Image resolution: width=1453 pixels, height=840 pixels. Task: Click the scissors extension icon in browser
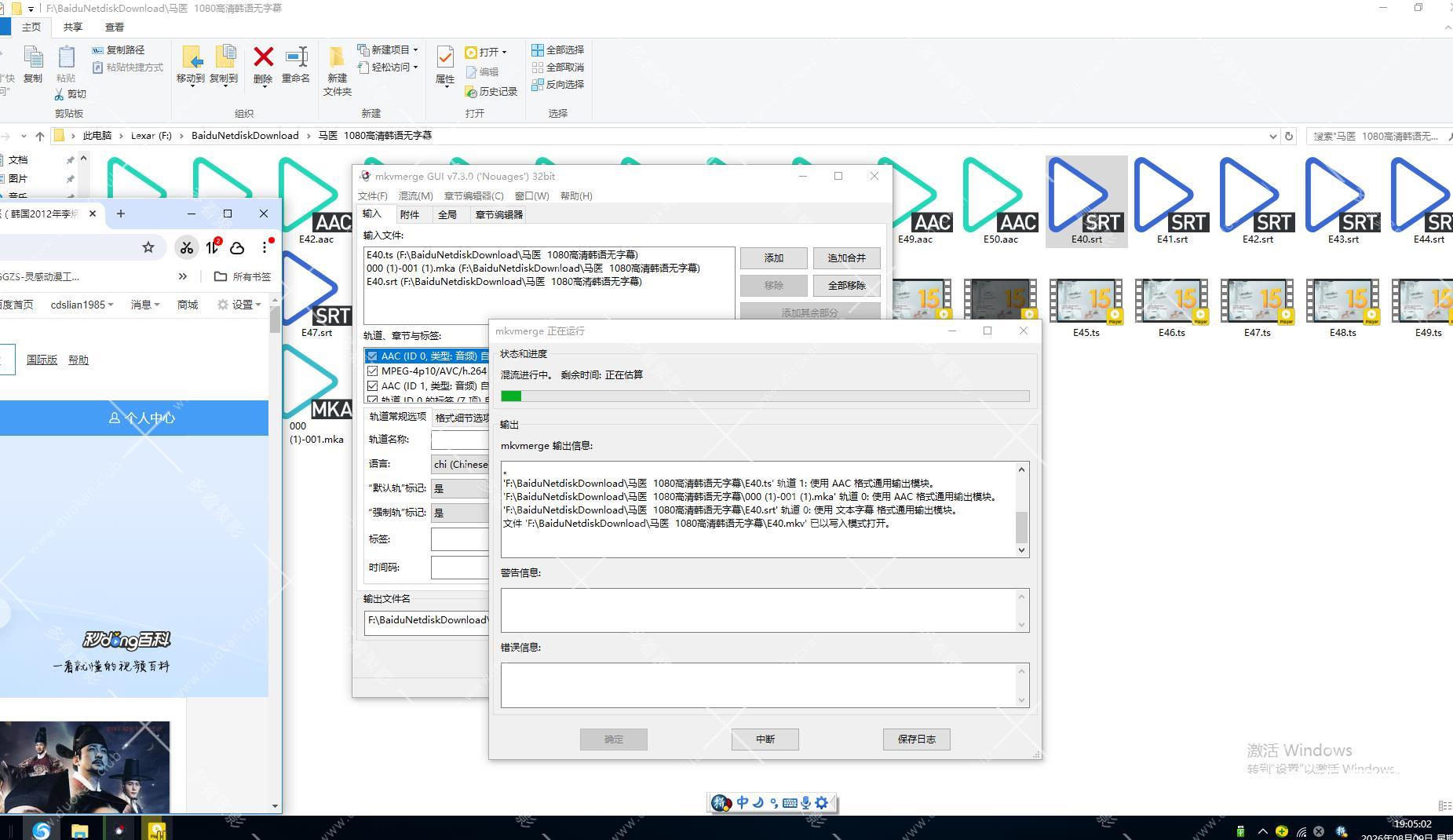pos(186,248)
